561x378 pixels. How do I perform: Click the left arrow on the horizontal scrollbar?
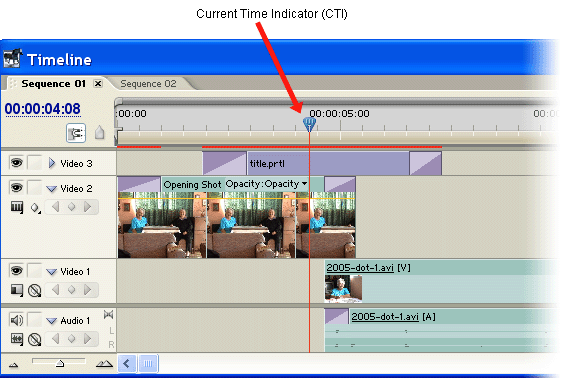127,364
